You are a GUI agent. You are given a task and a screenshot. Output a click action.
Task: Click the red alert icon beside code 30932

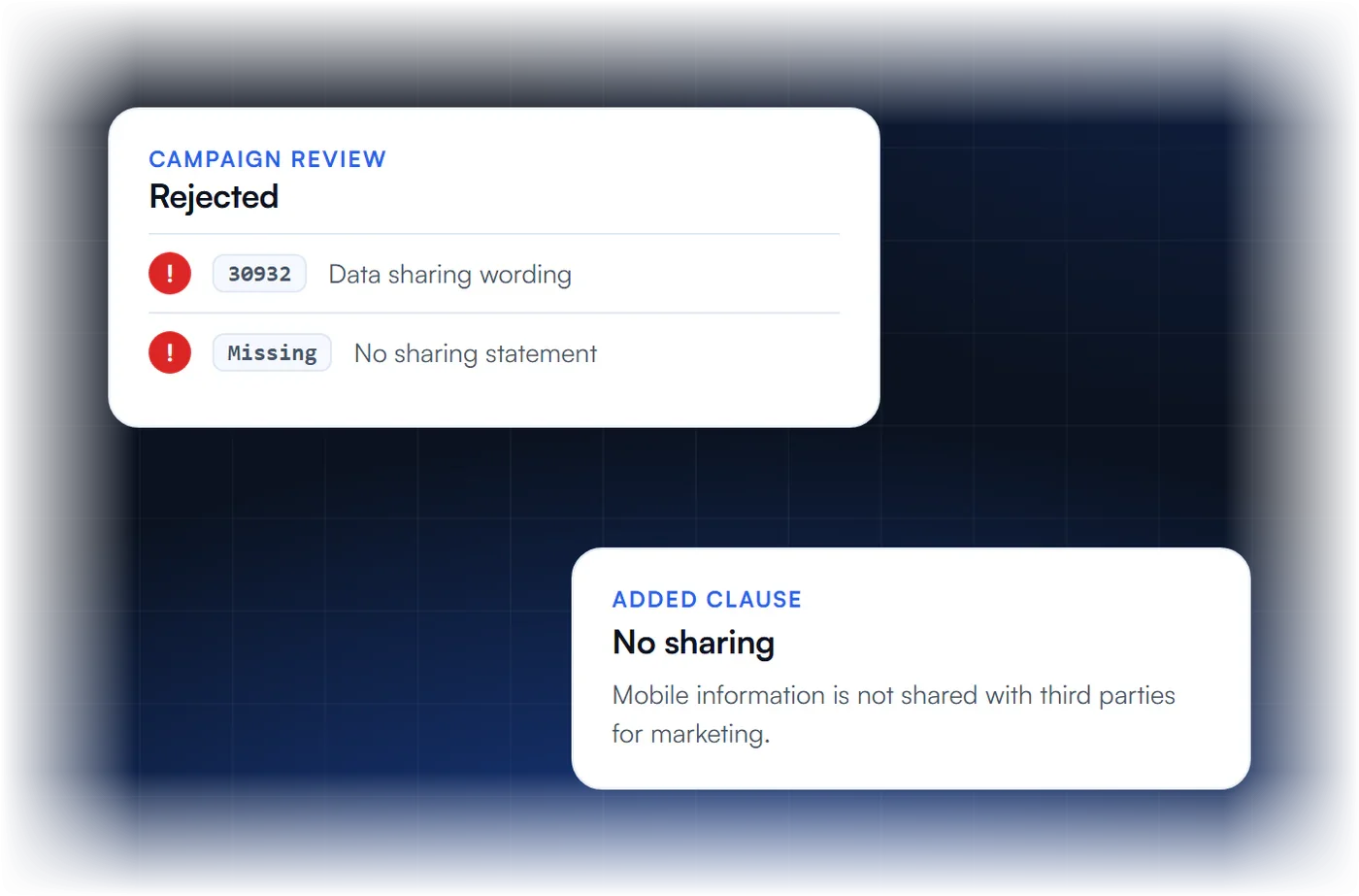[x=170, y=274]
